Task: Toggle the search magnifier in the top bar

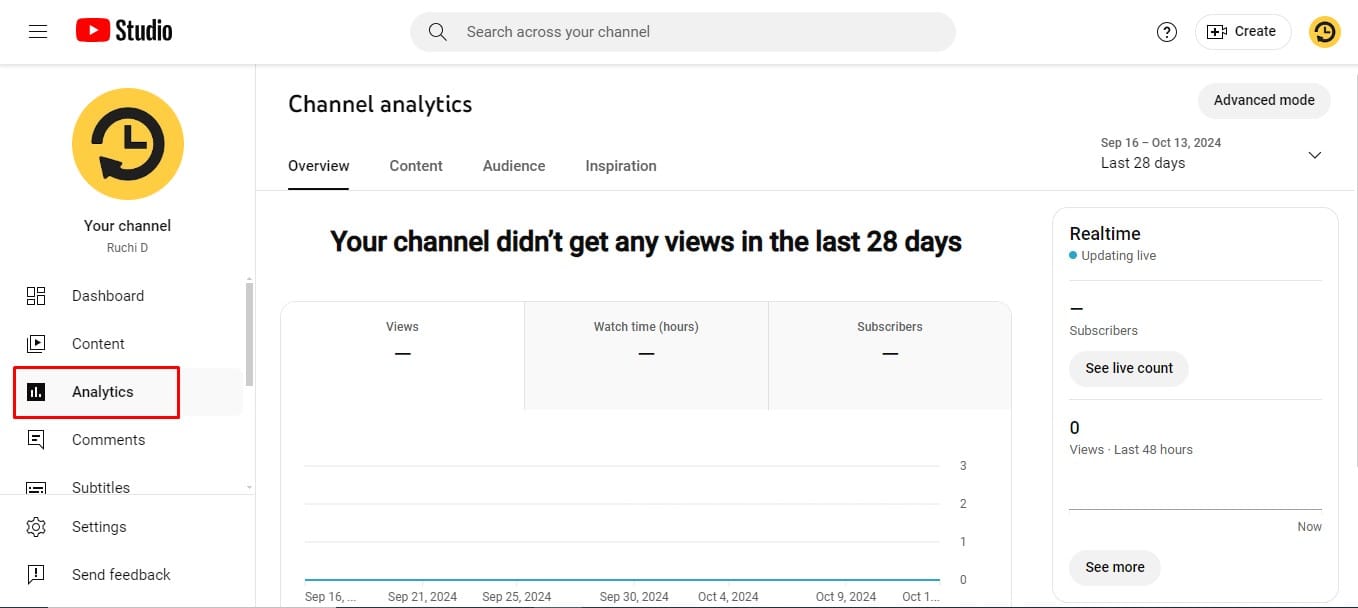Action: (x=437, y=31)
